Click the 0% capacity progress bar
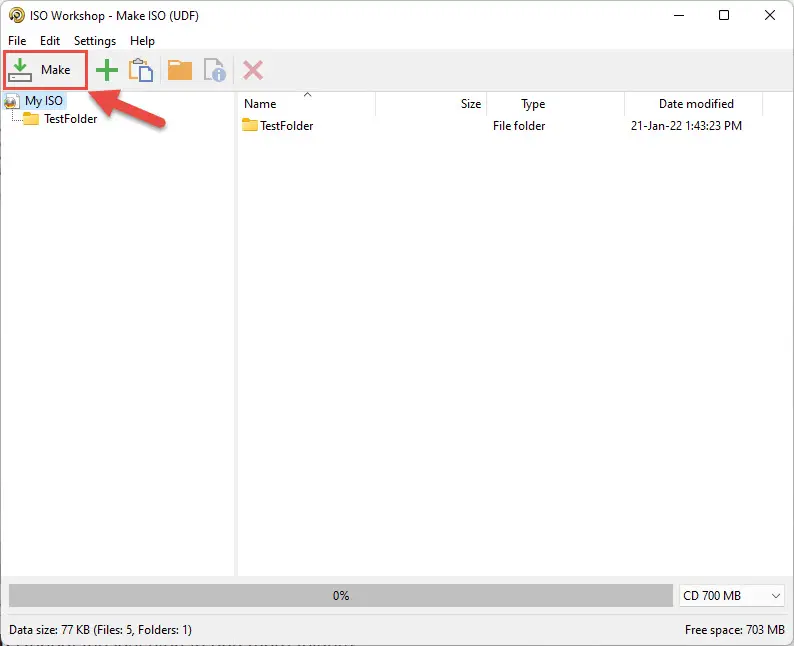 pyautogui.click(x=341, y=595)
